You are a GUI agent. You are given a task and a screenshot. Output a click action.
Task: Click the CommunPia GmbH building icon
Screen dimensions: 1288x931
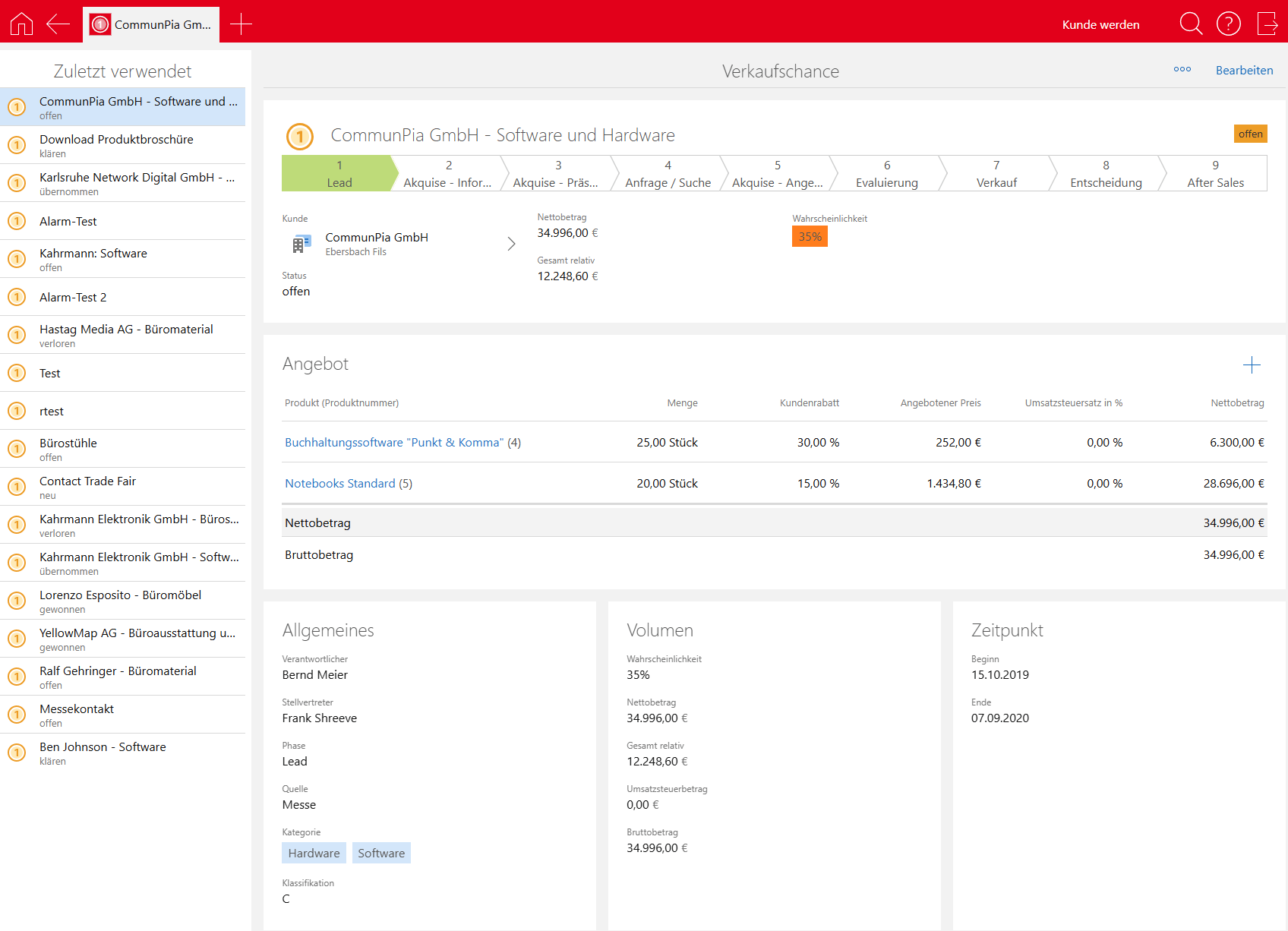301,244
